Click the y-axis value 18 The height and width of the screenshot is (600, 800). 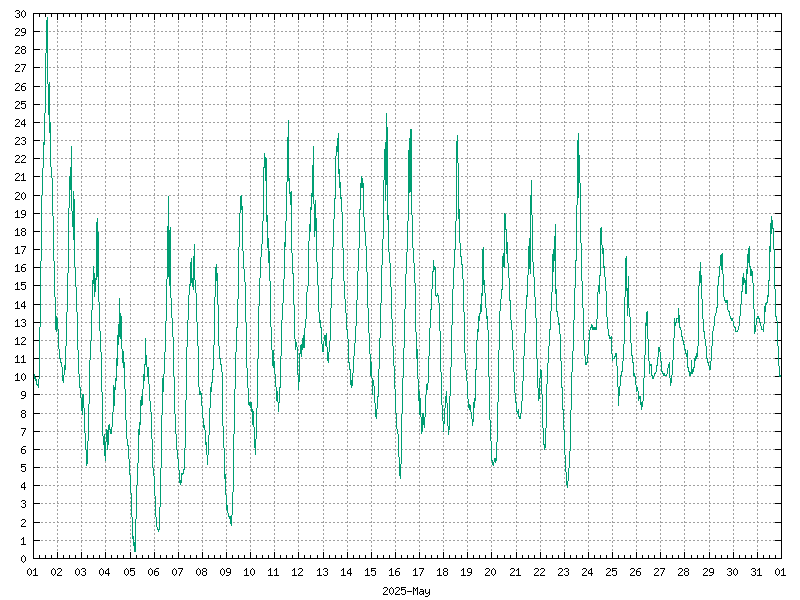pos(20,232)
